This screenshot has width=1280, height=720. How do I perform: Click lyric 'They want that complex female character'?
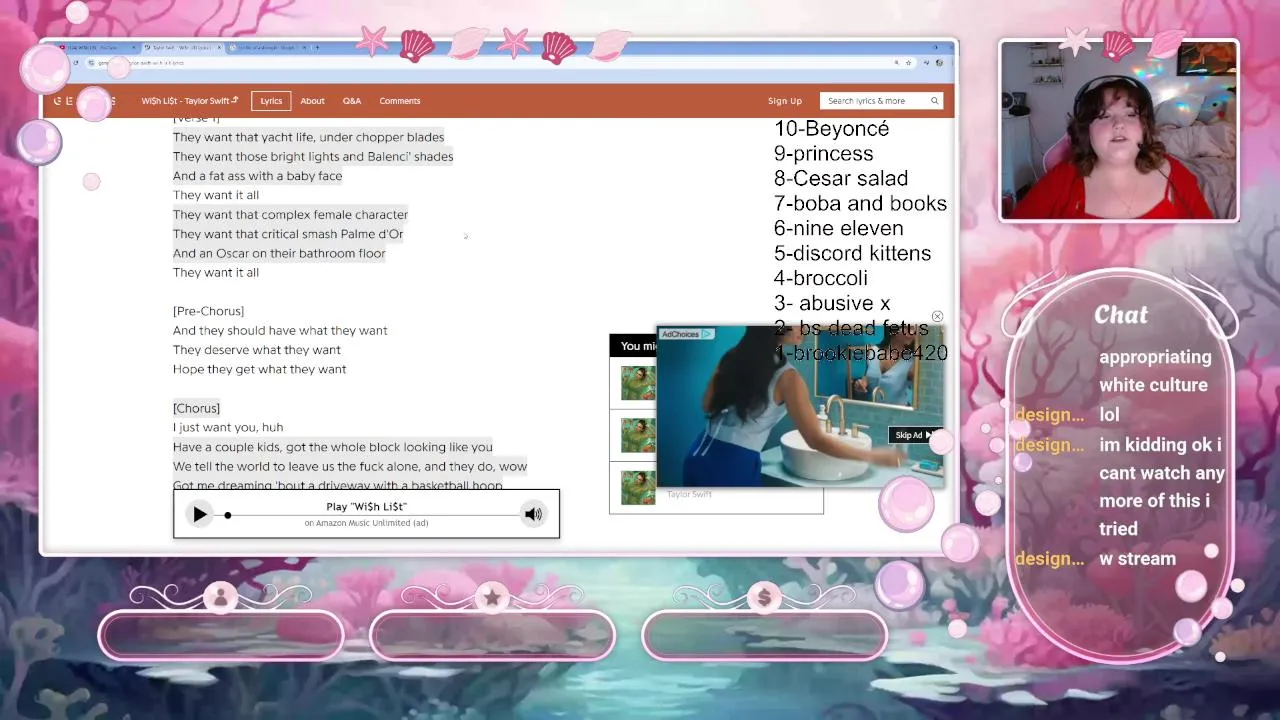(290, 215)
